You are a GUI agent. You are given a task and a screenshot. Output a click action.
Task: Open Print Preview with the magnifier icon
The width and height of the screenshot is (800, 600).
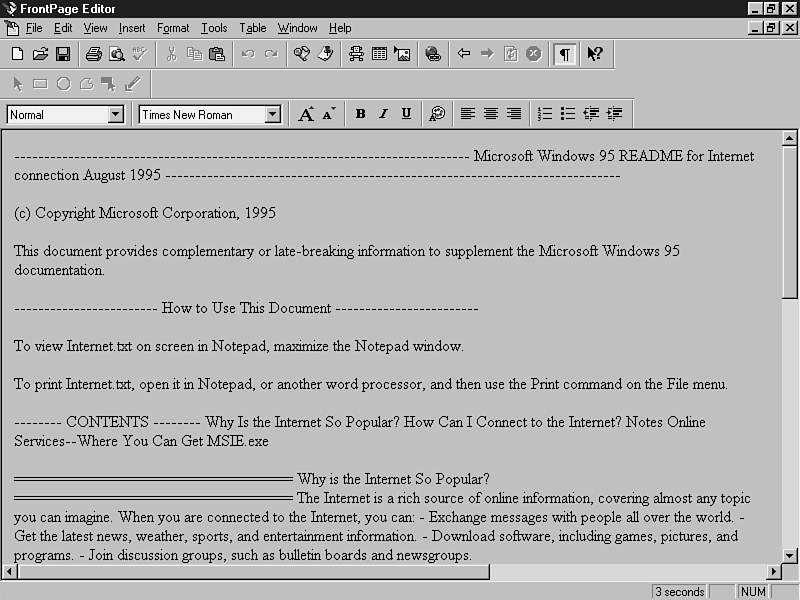116,54
